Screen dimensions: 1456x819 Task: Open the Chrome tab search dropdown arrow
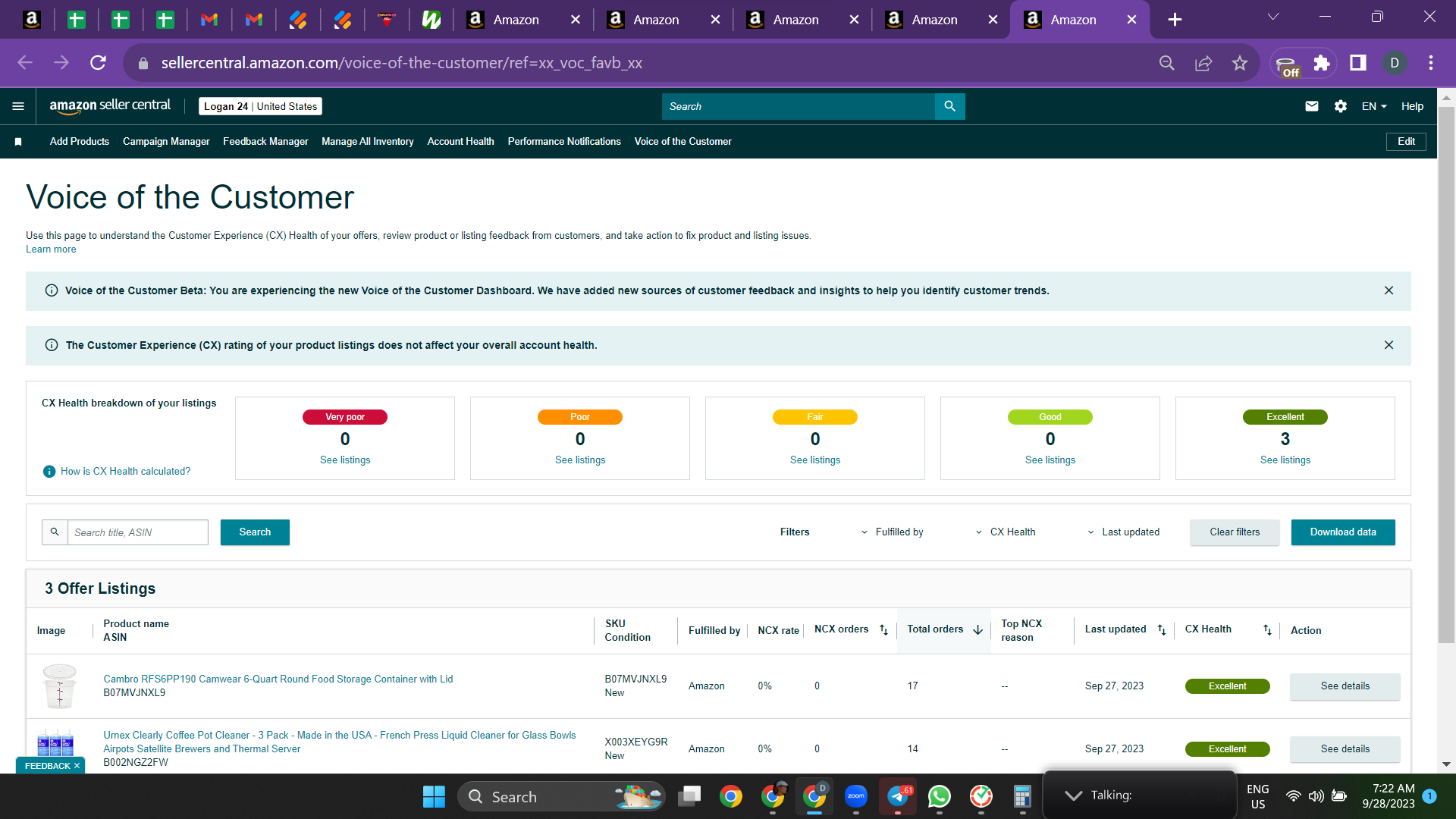click(x=1273, y=17)
